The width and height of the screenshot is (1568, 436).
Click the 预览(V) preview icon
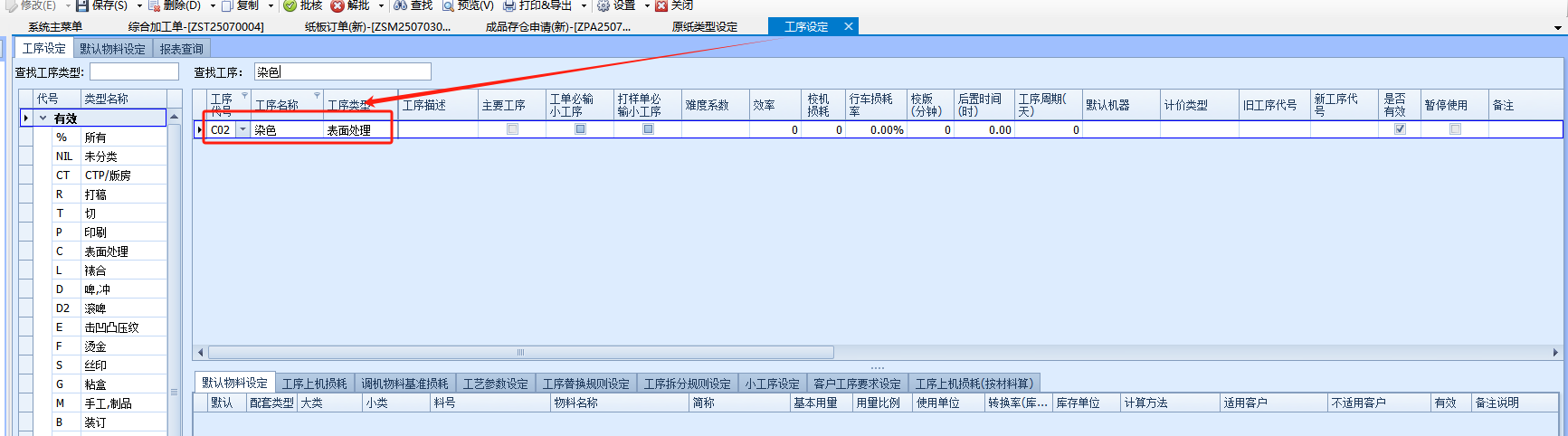(448, 5)
